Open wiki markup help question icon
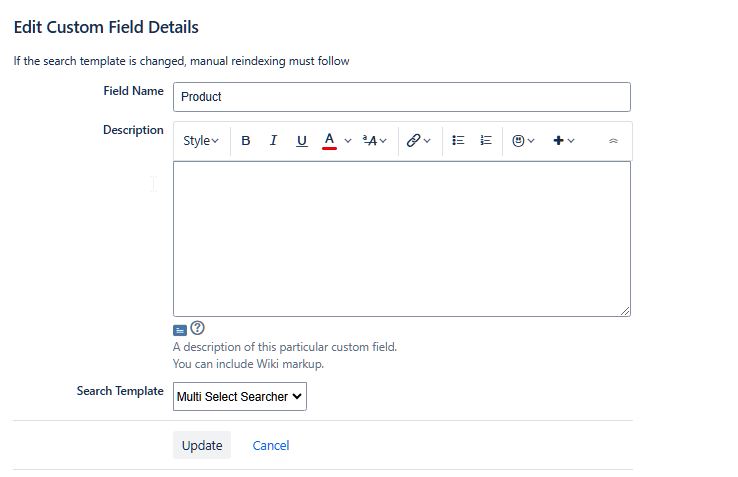 coord(197,328)
